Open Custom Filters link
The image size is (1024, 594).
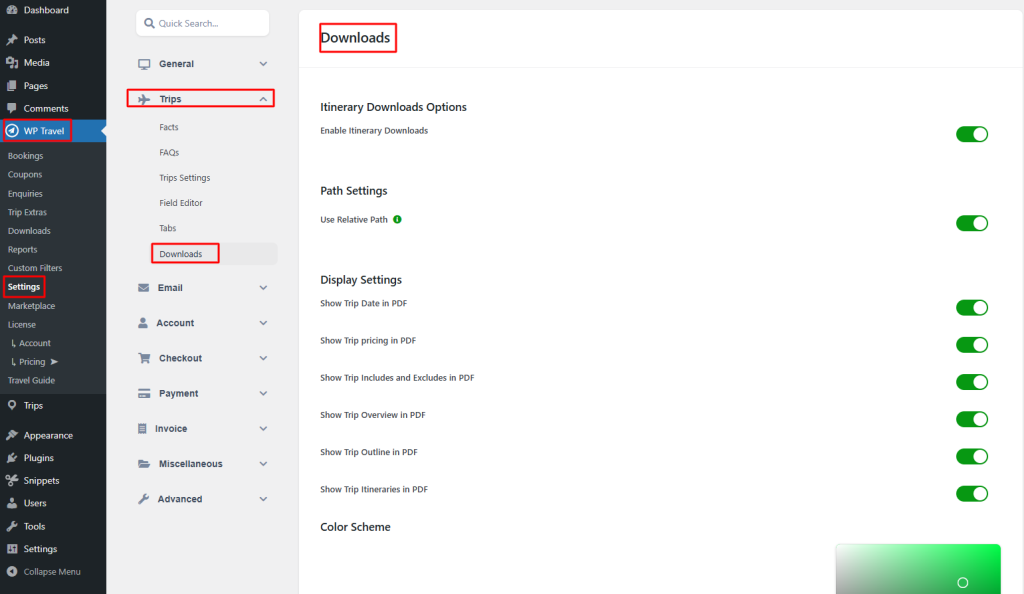[35, 268]
